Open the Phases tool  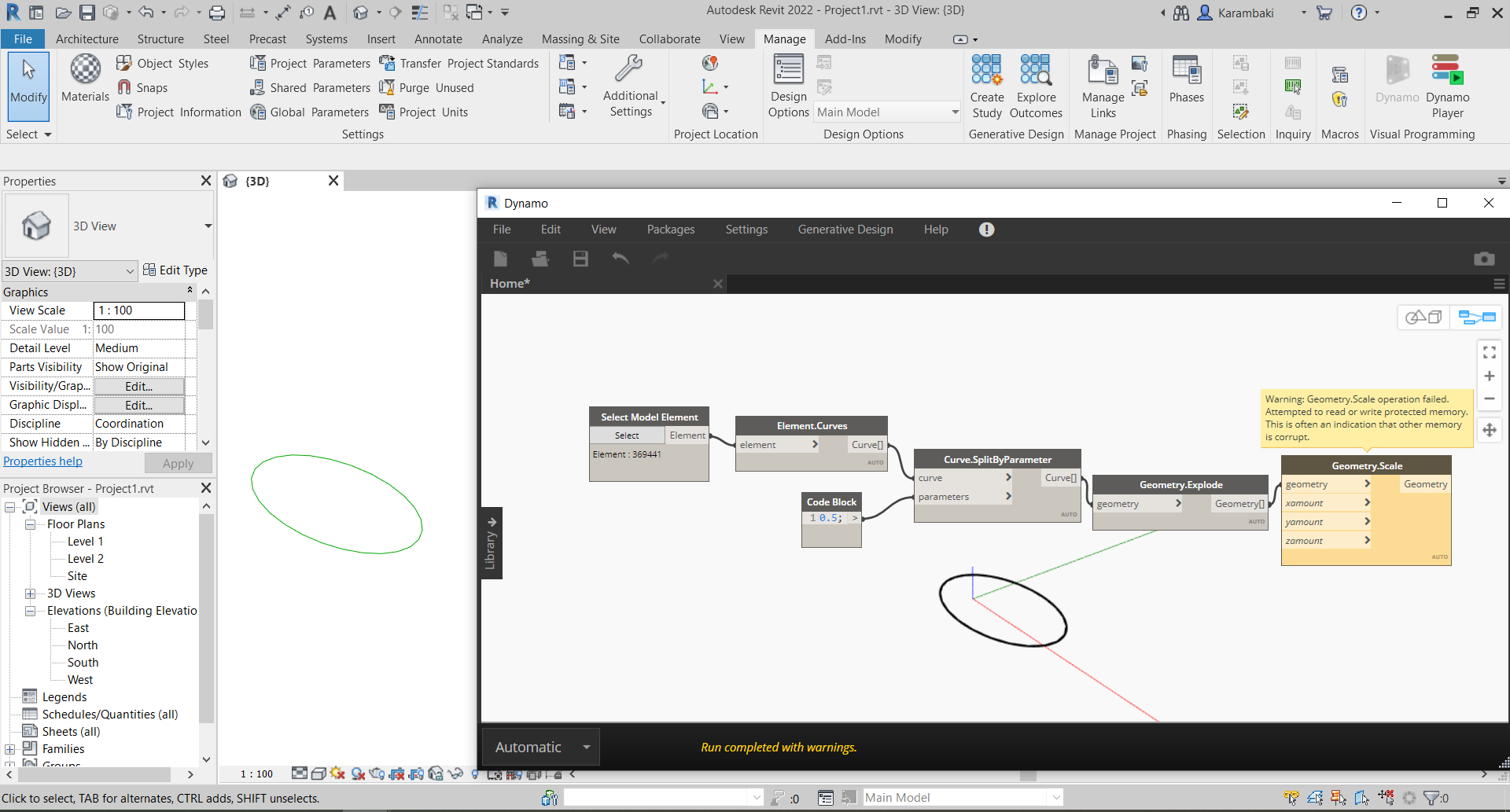tap(1186, 79)
